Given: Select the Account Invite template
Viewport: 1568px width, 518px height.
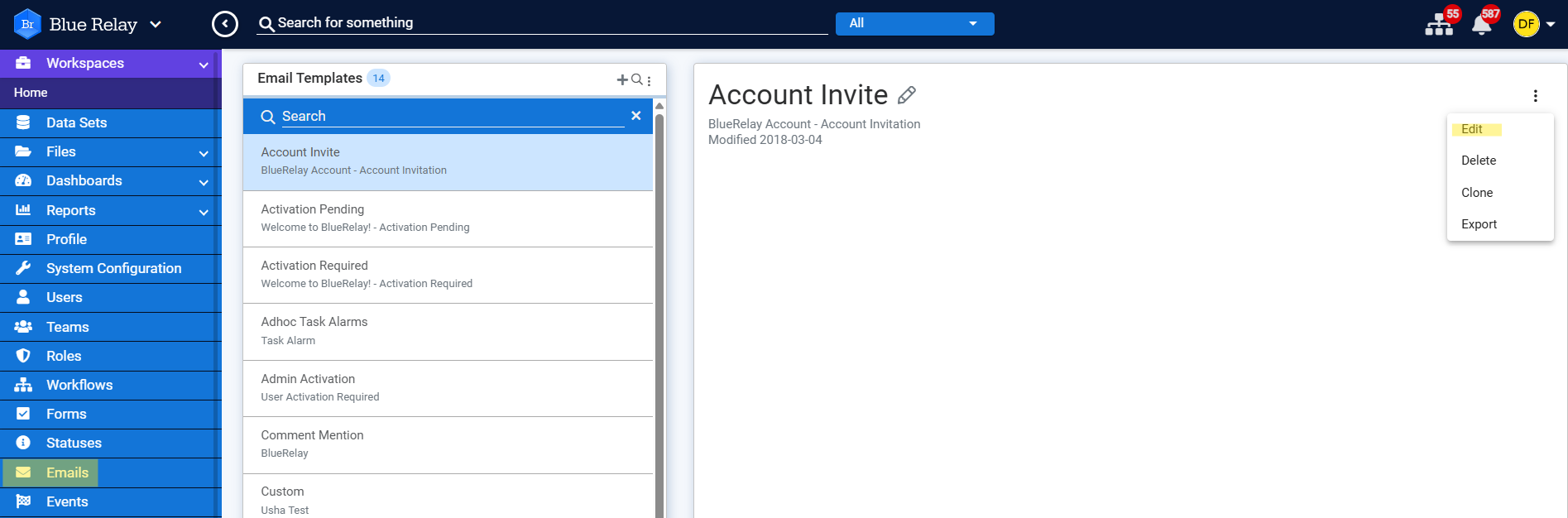Looking at the screenshot, I should 448,161.
